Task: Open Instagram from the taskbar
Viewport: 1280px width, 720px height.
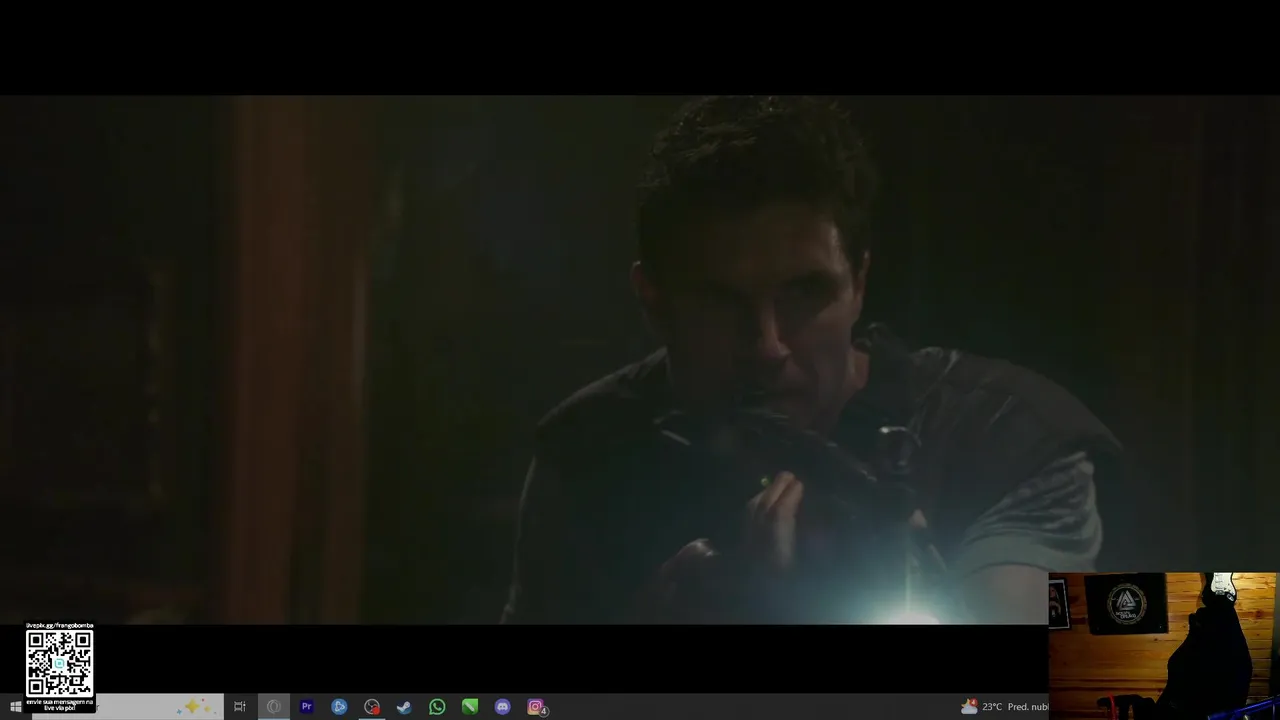Action: [x=536, y=707]
